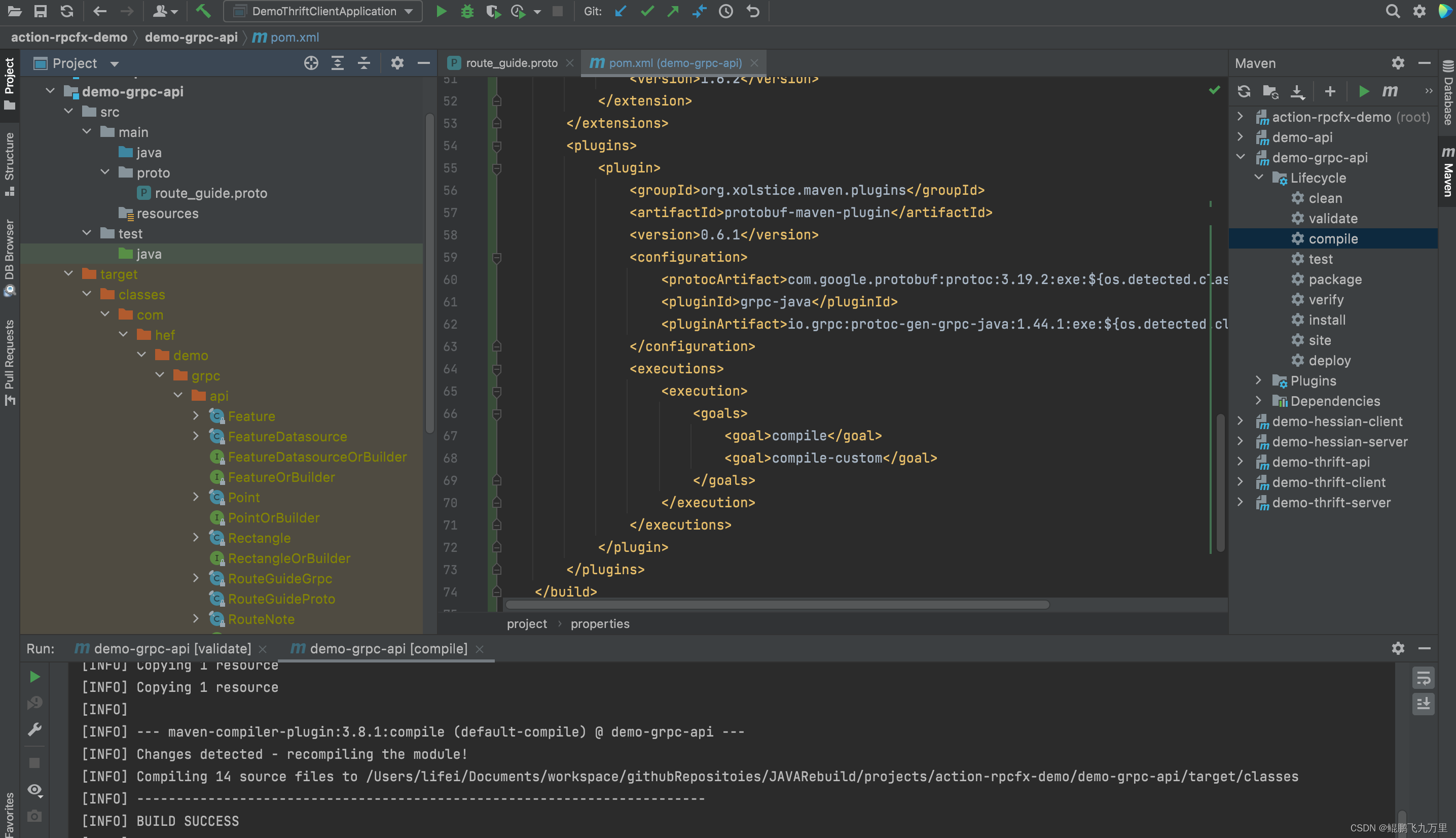Click the Build project hammer icon

click(203, 12)
